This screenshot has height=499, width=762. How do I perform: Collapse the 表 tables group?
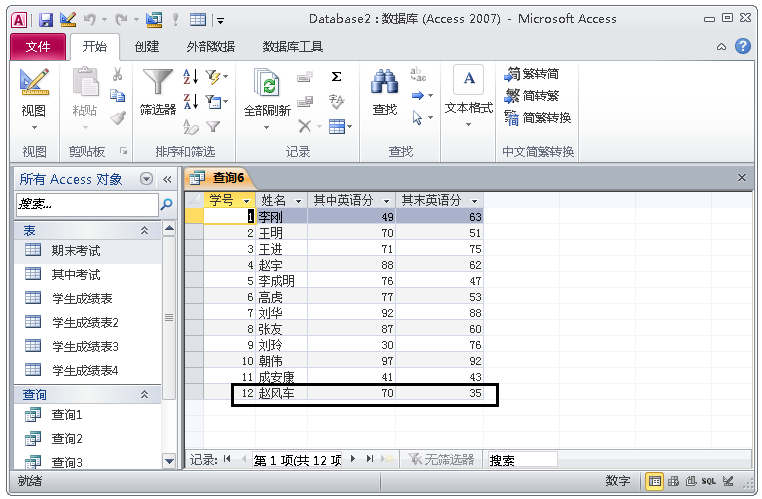144,231
